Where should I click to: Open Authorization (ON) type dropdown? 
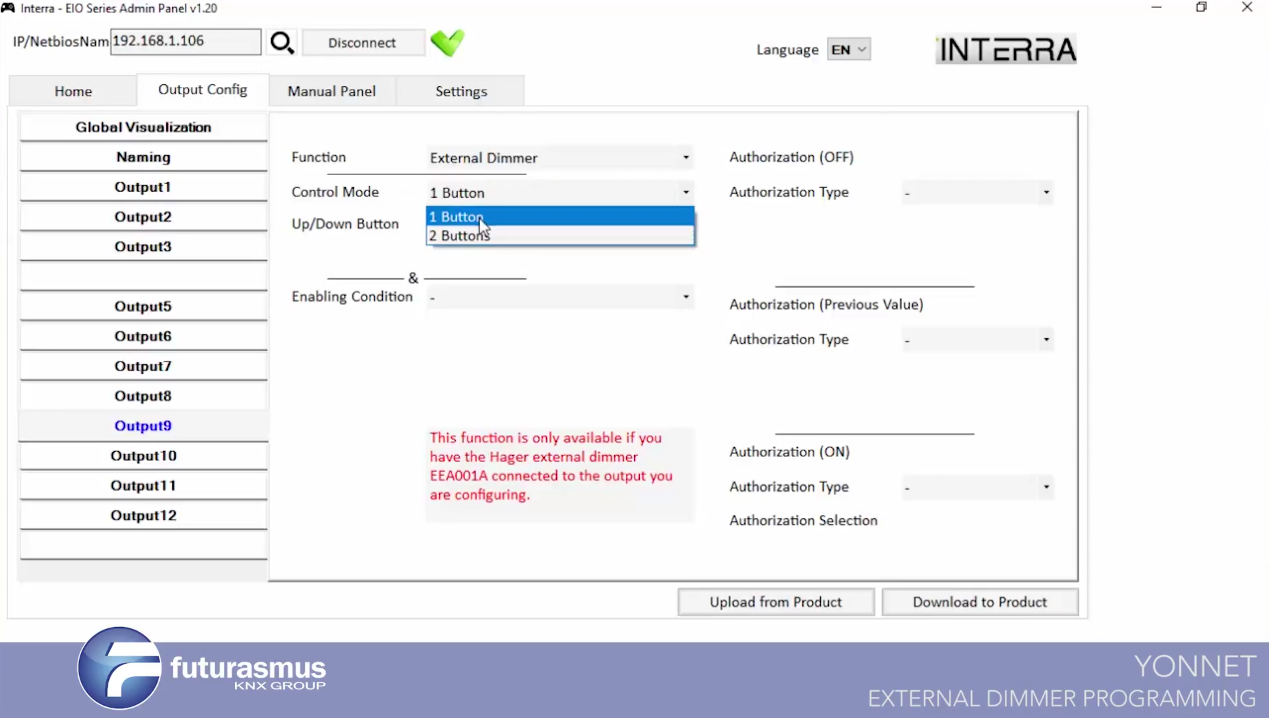click(x=977, y=487)
